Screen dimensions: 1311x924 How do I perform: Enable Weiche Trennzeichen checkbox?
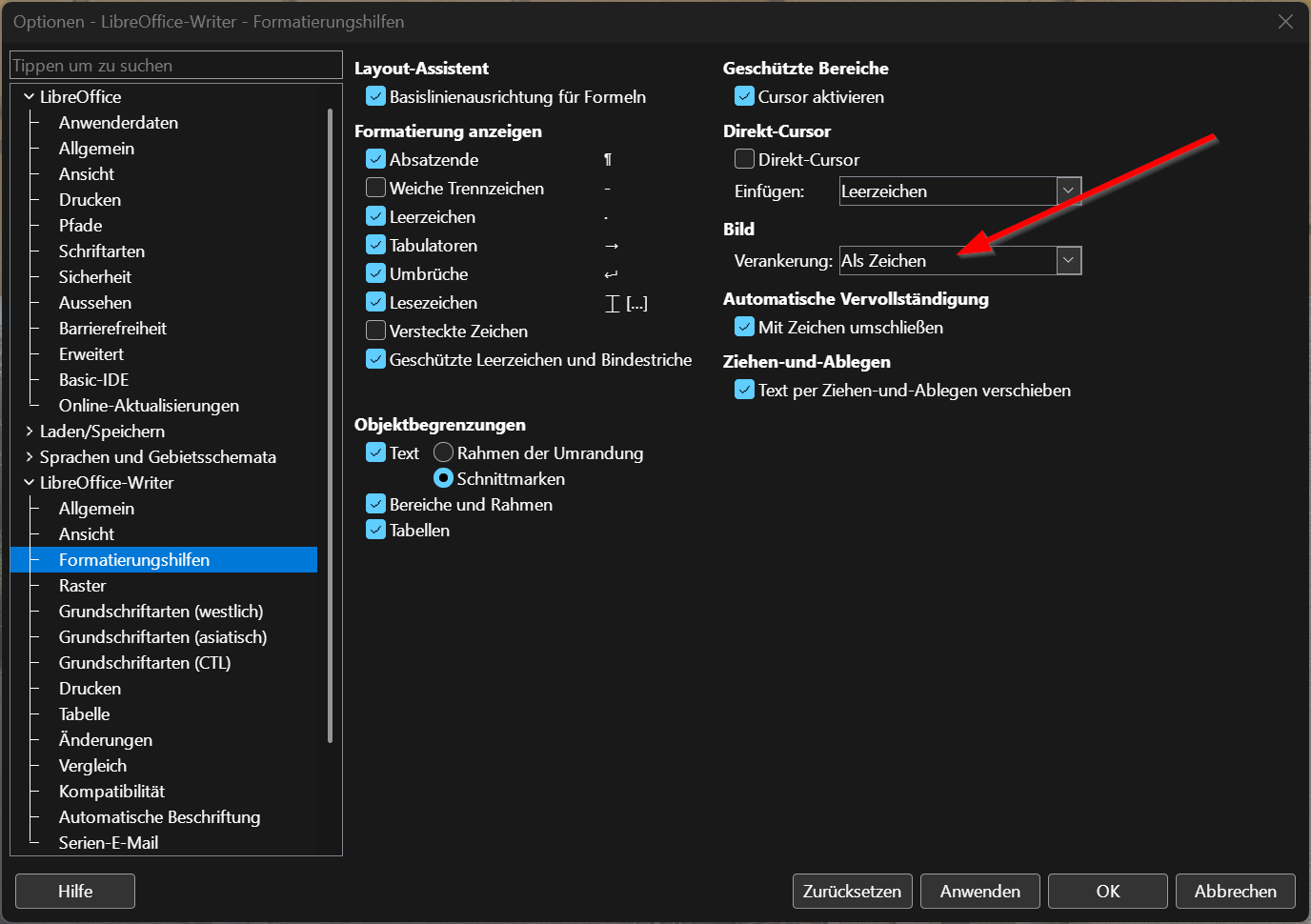pyautogui.click(x=376, y=189)
